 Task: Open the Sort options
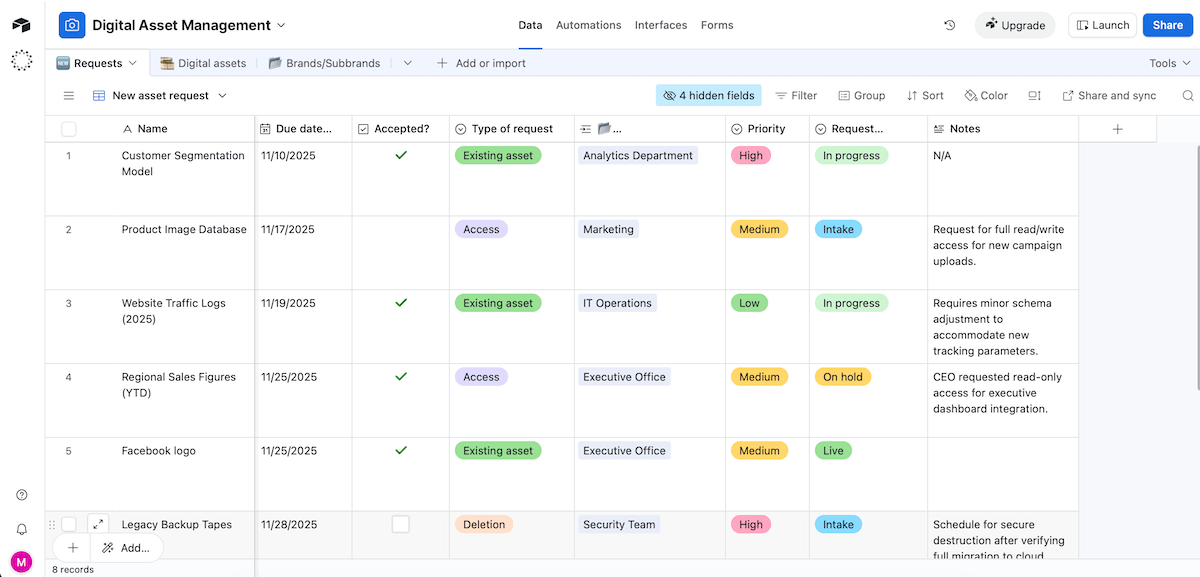[x=925, y=95]
